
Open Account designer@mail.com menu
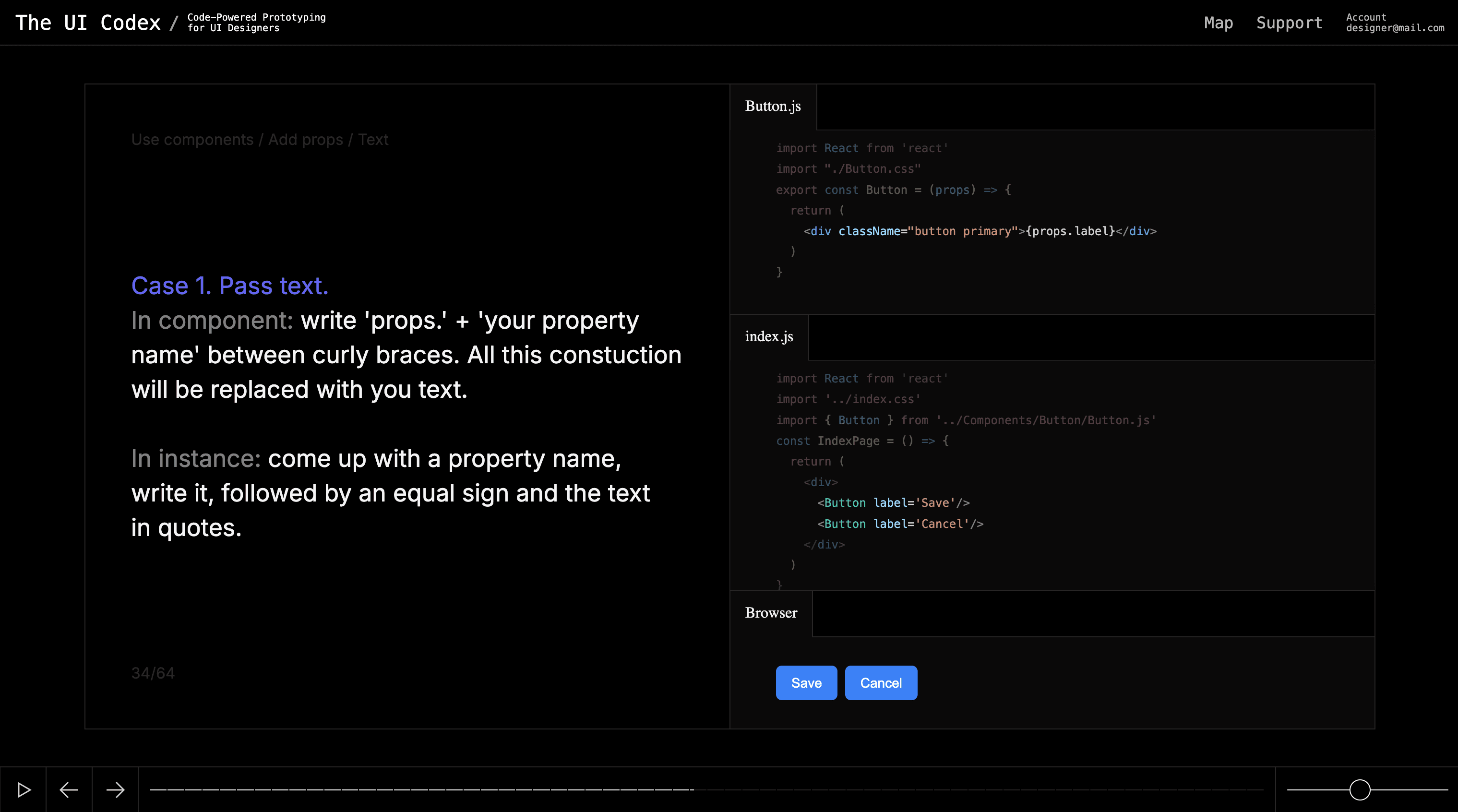[1394, 23]
